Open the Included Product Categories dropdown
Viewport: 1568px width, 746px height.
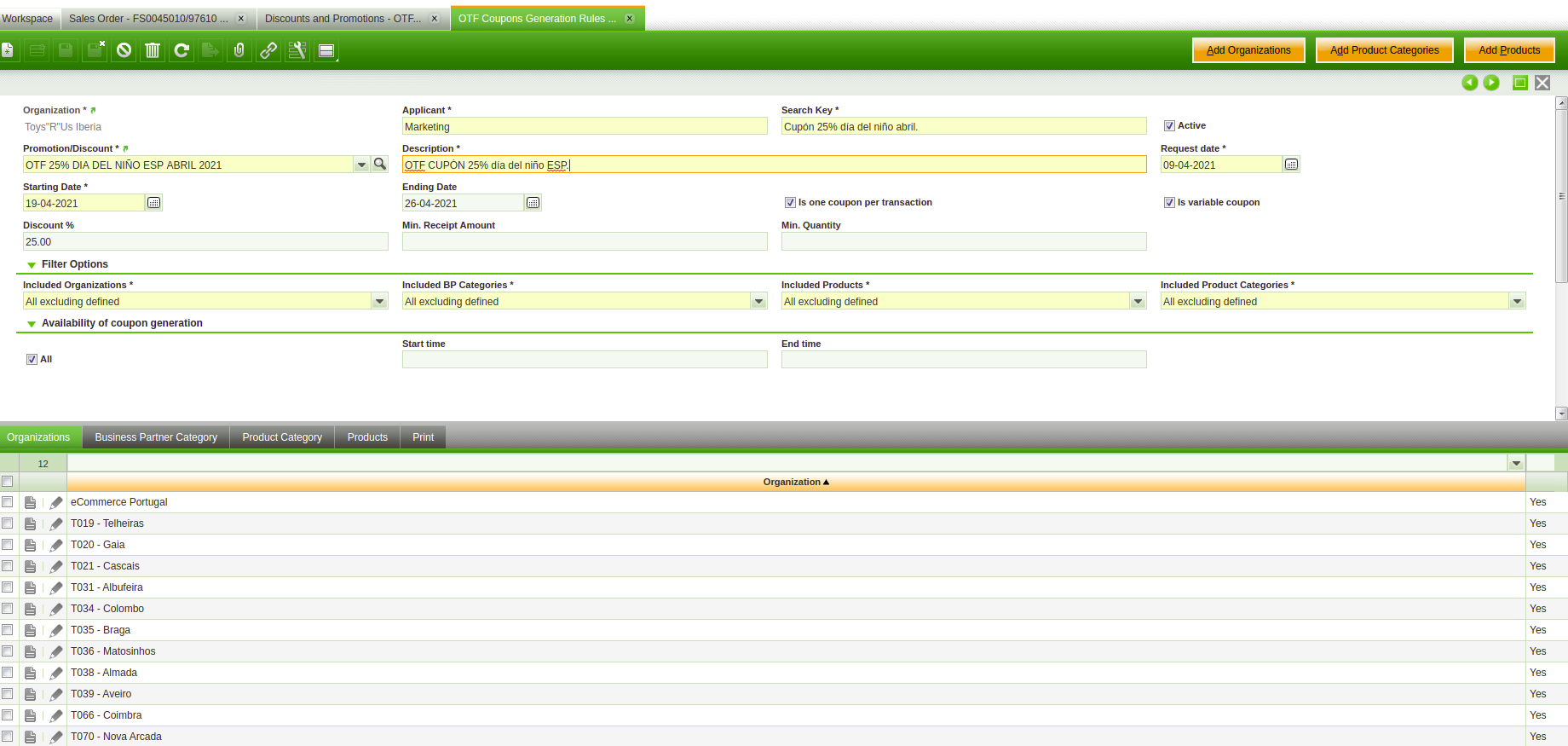tap(1517, 301)
